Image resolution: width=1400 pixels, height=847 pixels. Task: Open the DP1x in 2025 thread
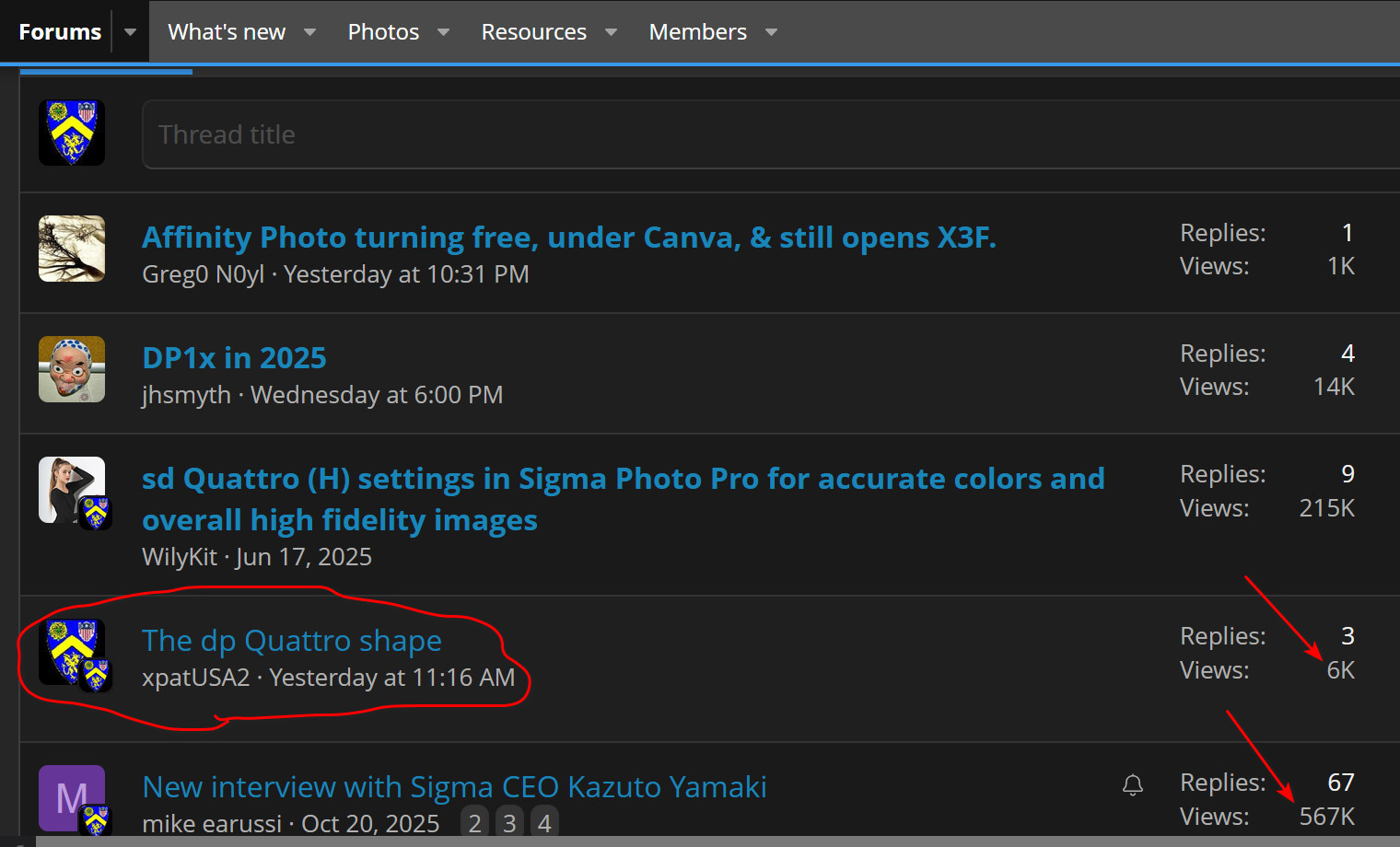[234, 358]
